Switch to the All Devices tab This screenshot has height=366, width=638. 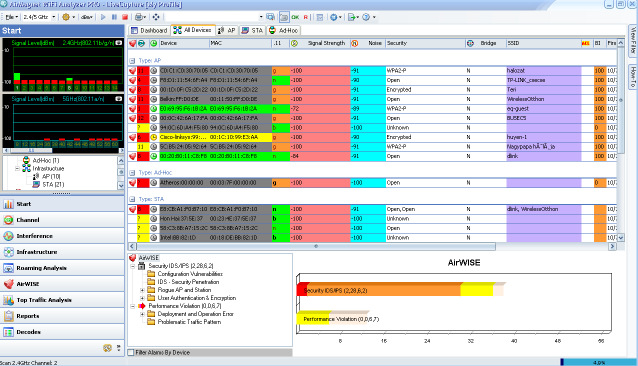[192, 30]
